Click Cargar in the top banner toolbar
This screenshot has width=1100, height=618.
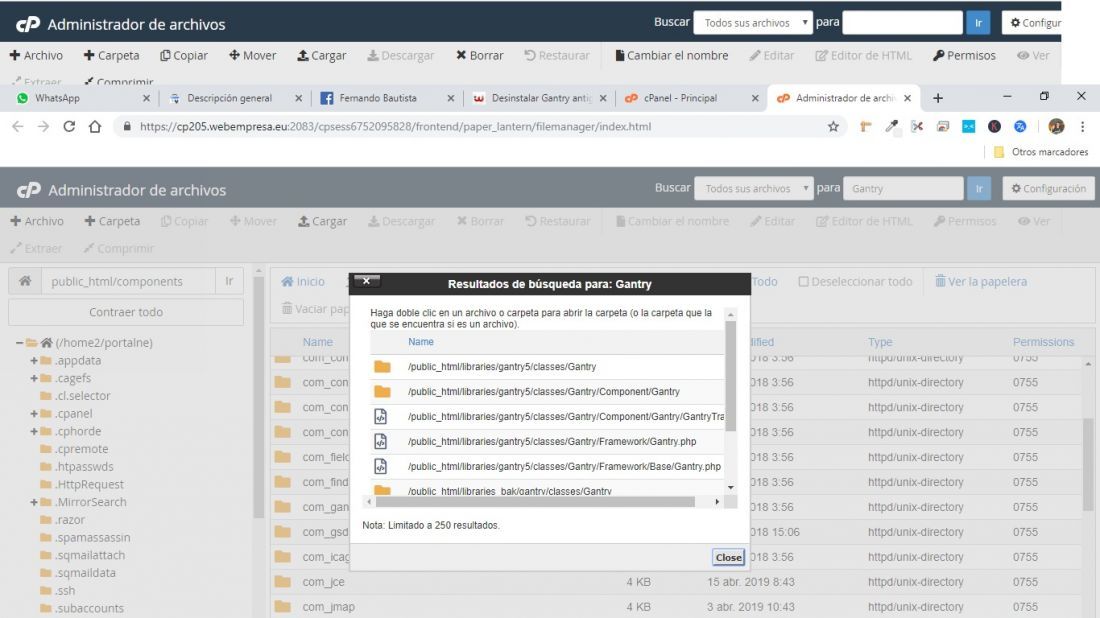pos(321,55)
